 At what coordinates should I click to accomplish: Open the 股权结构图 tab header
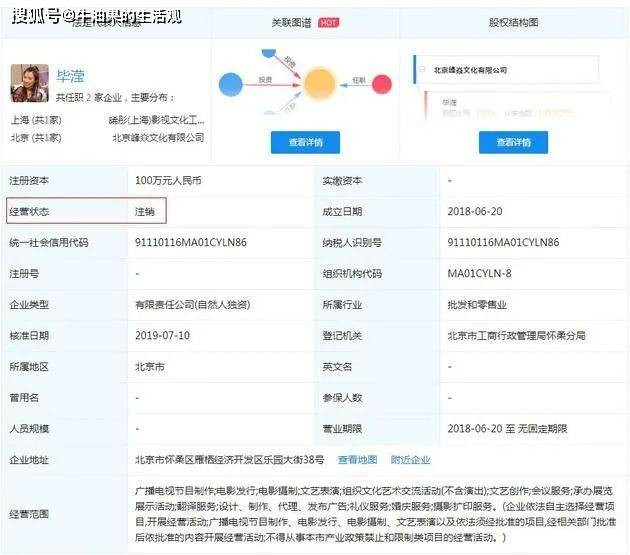pyautogui.click(x=513, y=23)
